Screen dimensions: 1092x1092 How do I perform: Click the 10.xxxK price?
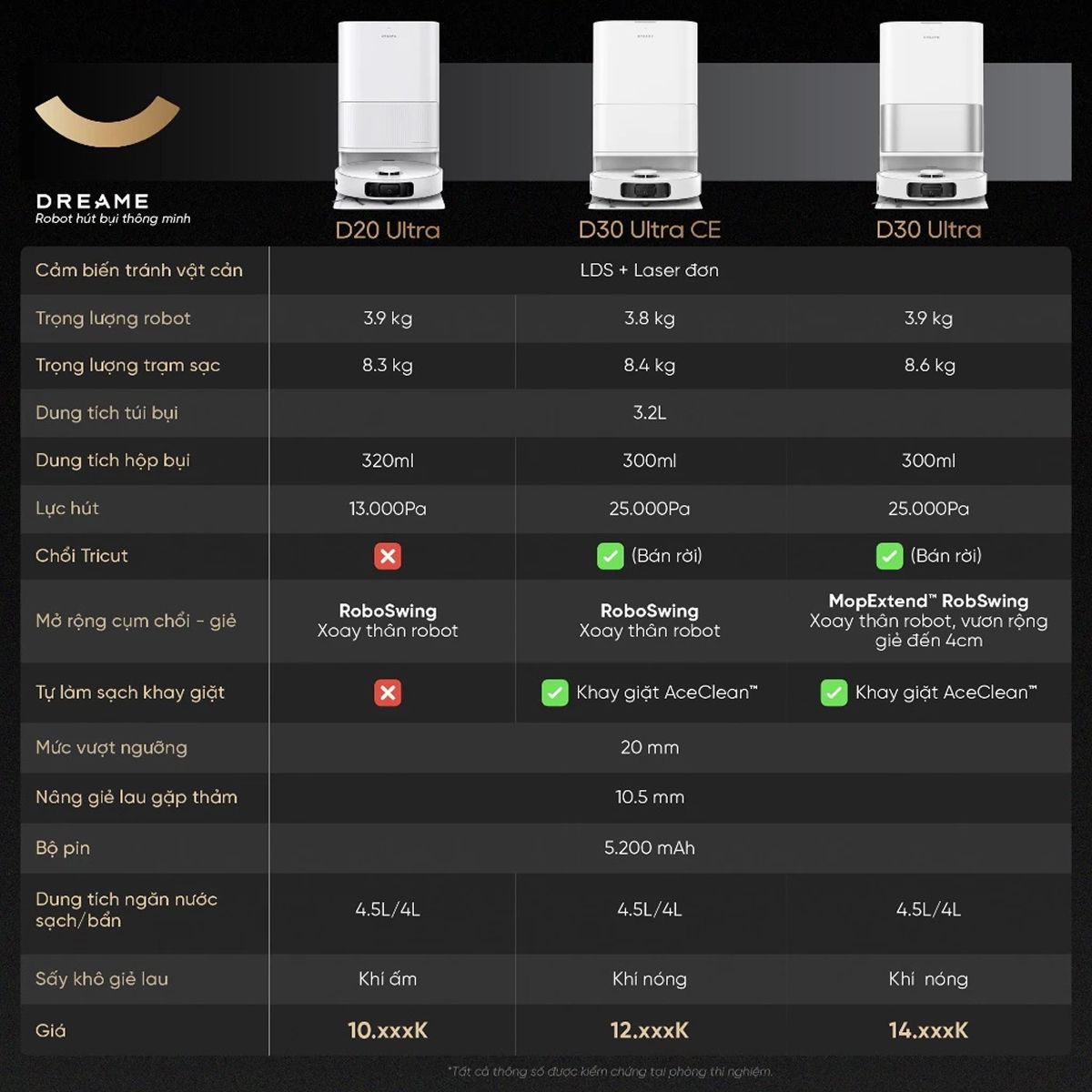[388, 1030]
